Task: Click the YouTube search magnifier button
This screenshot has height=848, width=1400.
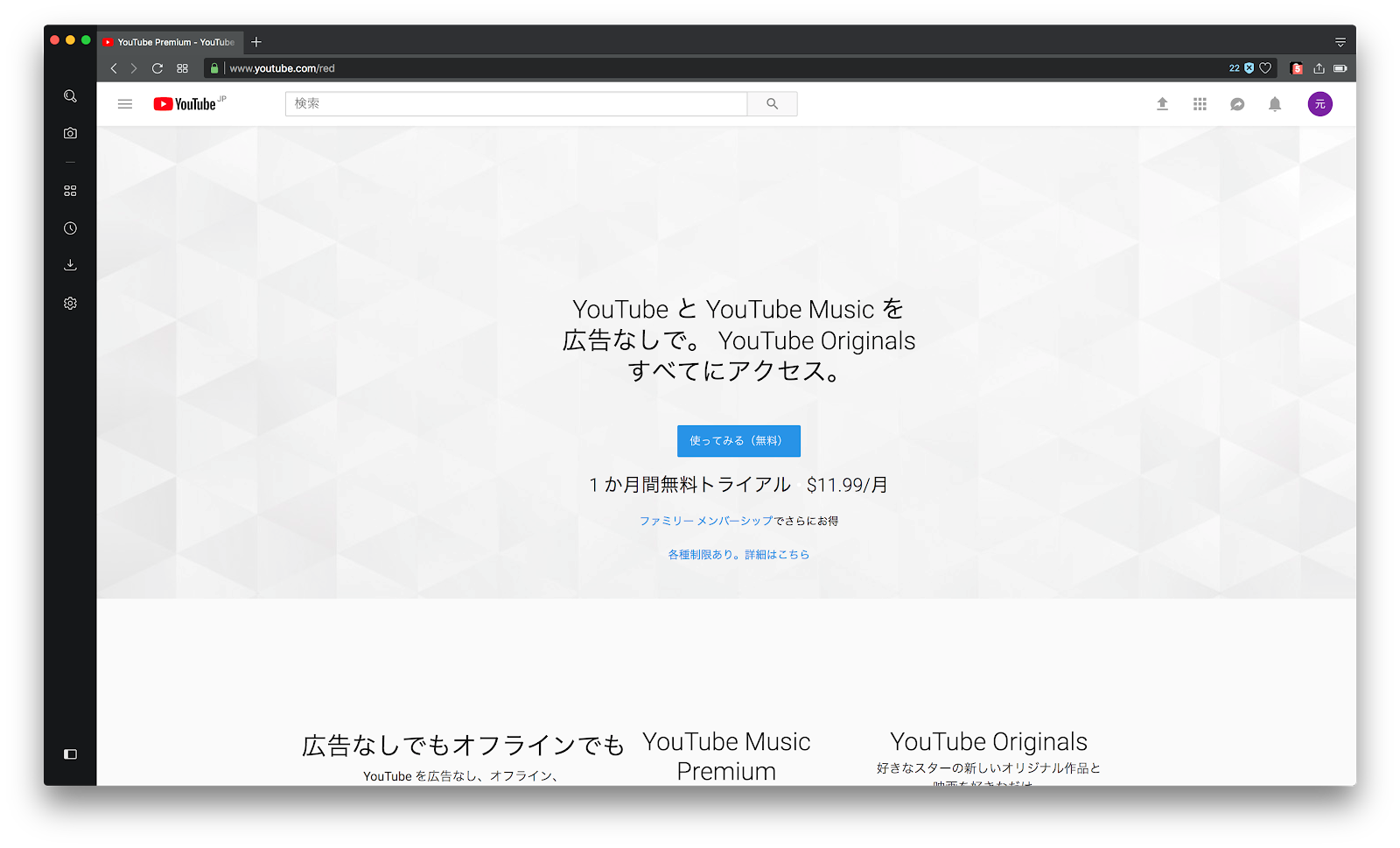Action: [x=772, y=104]
